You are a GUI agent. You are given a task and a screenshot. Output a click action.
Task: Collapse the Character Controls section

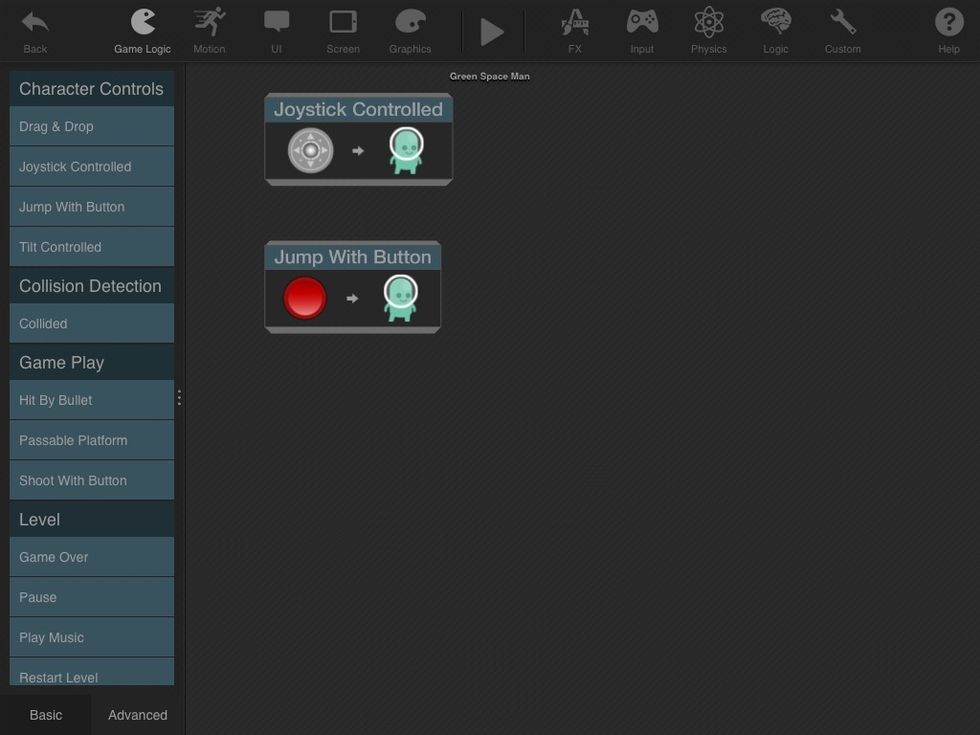pos(90,88)
